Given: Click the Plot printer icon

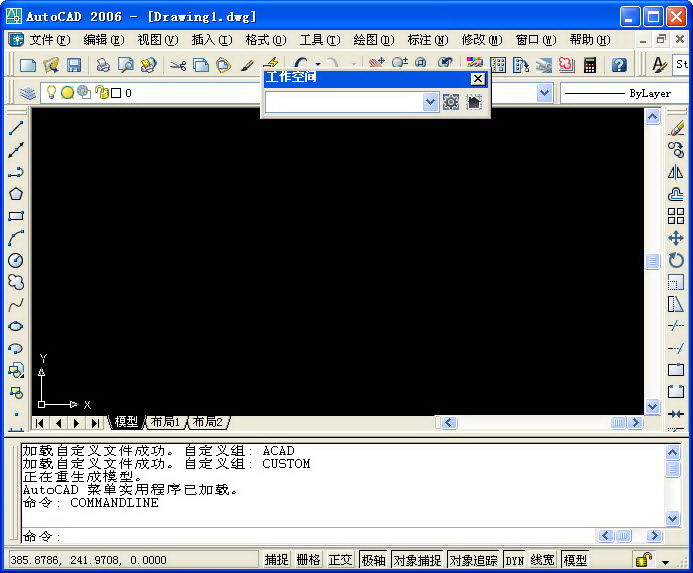Looking at the screenshot, I should 103,65.
